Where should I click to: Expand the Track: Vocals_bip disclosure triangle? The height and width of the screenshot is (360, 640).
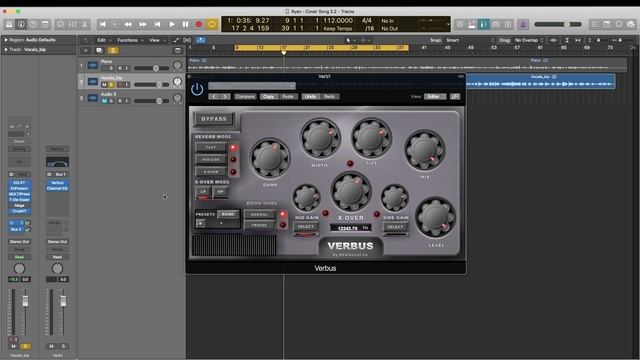pyautogui.click(x=6, y=50)
